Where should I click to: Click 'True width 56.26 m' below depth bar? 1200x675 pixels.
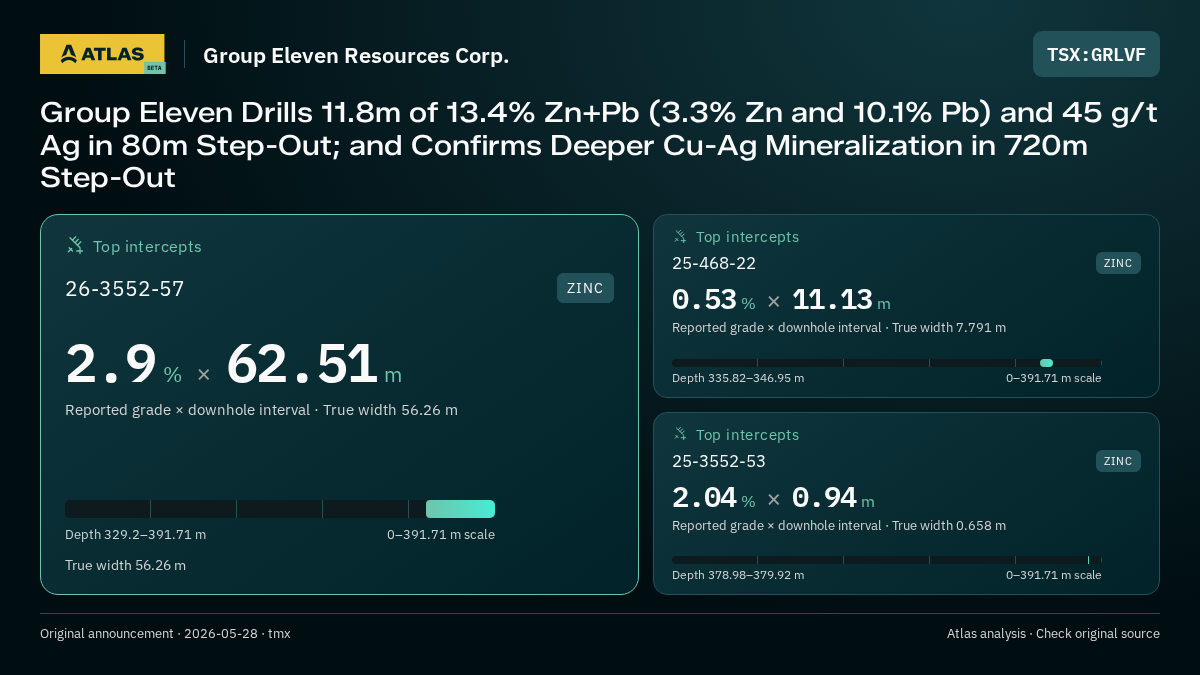[x=125, y=565]
